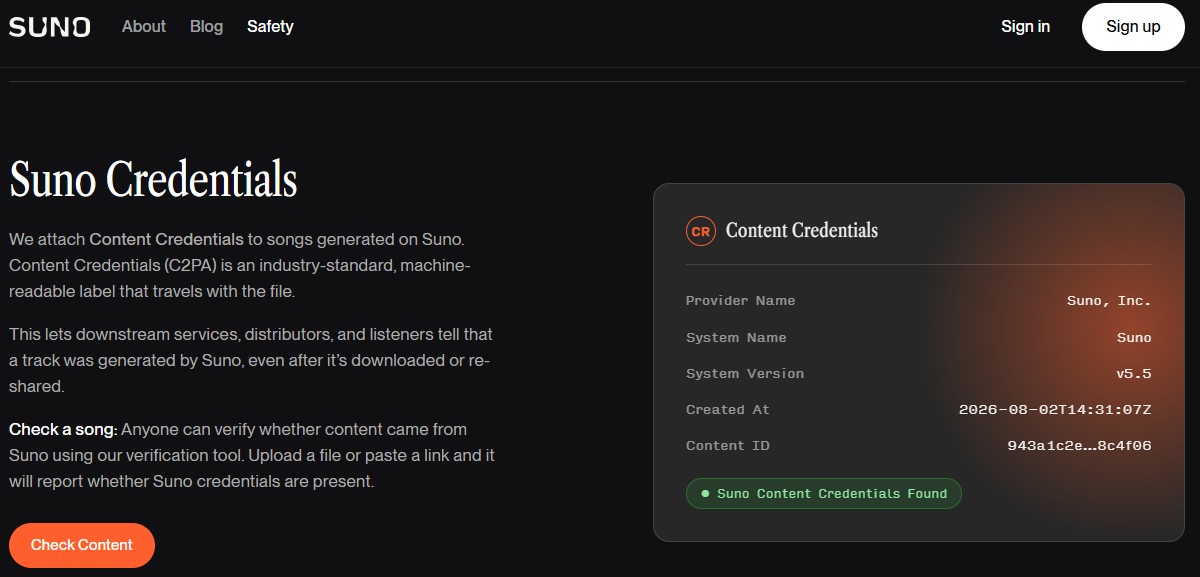Click the paragraph starting 'This lets downstream services'
The image size is (1200, 577).
(251, 360)
